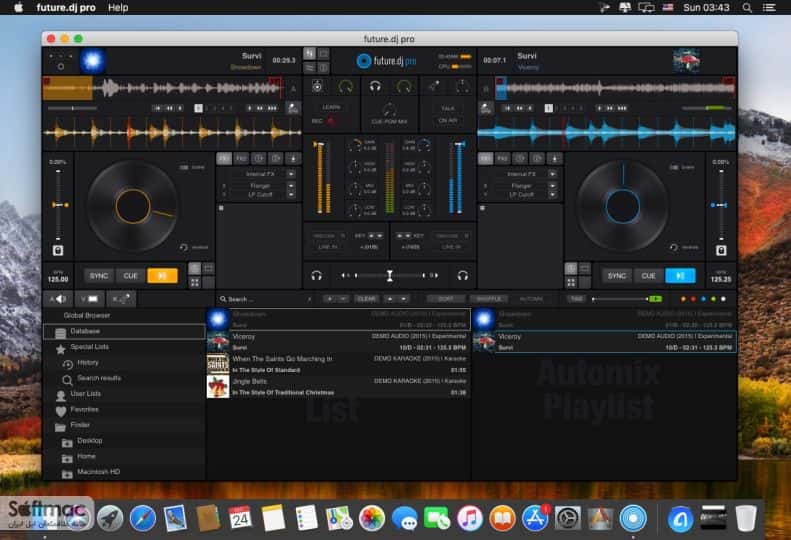Open Search results in the browser tree
Image resolution: width=791 pixels, height=540 pixels.
(x=124, y=378)
